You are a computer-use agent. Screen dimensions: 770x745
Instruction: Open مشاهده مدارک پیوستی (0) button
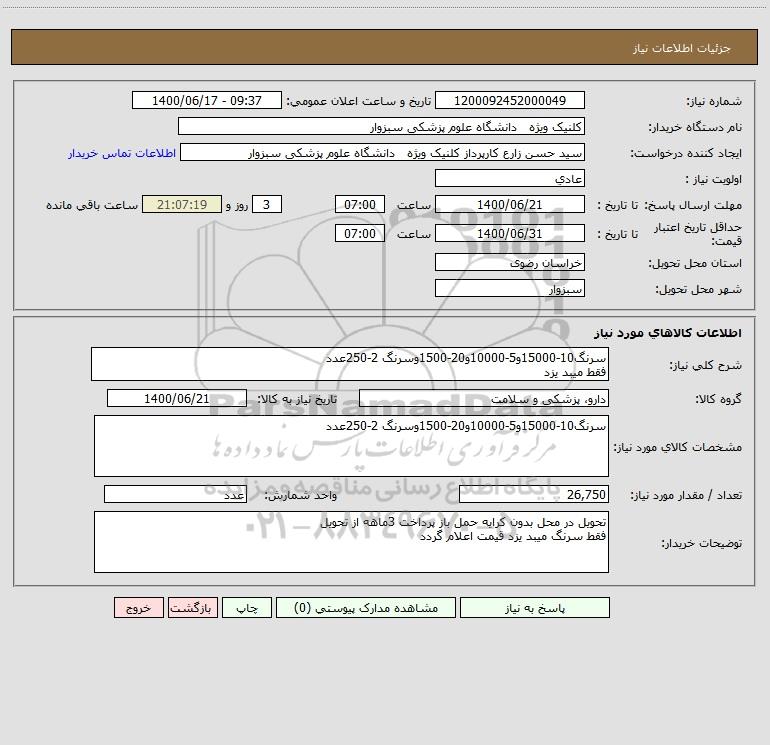[x=366, y=608]
